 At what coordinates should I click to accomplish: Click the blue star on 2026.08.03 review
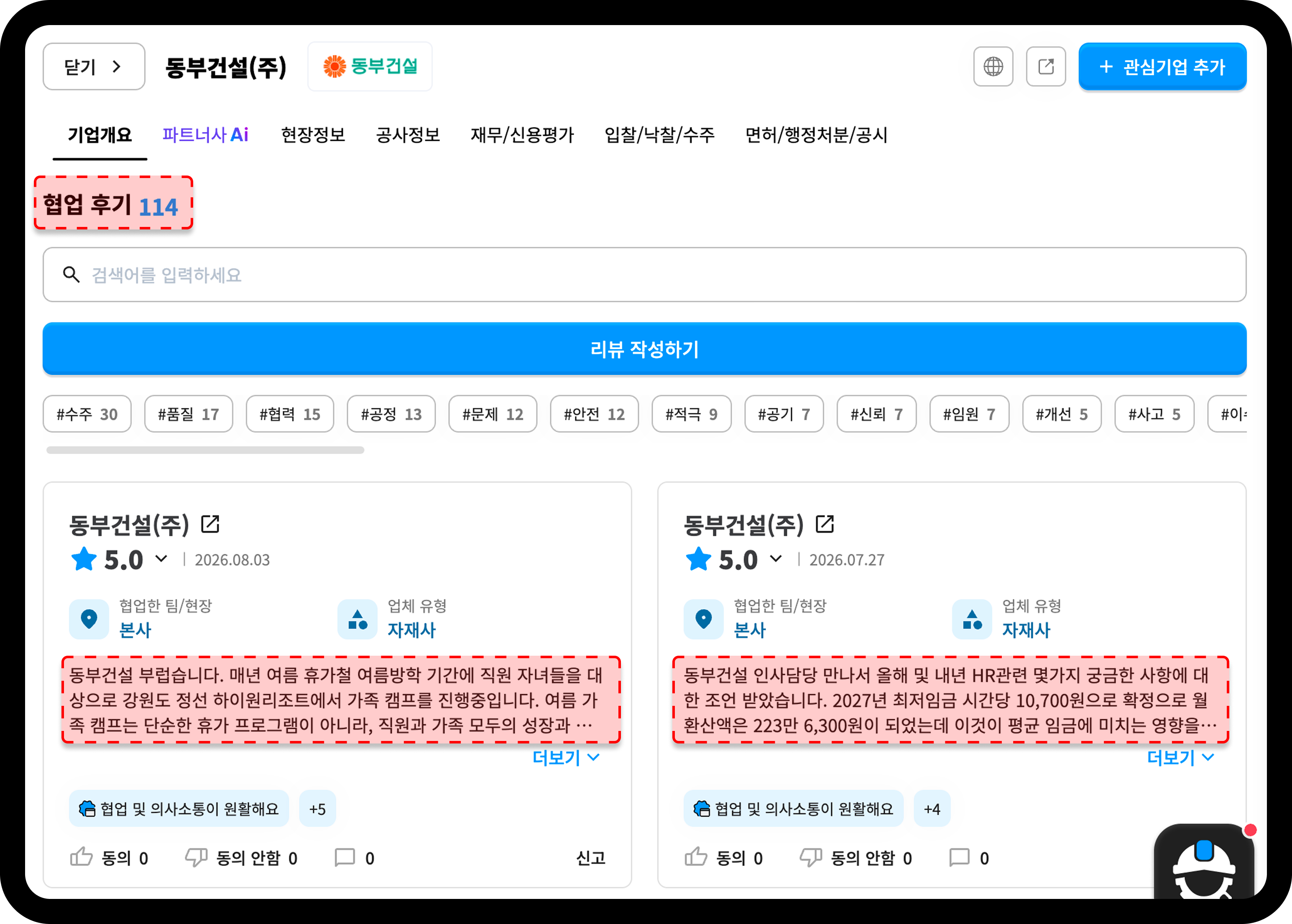pyautogui.click(x=84, y=559)
